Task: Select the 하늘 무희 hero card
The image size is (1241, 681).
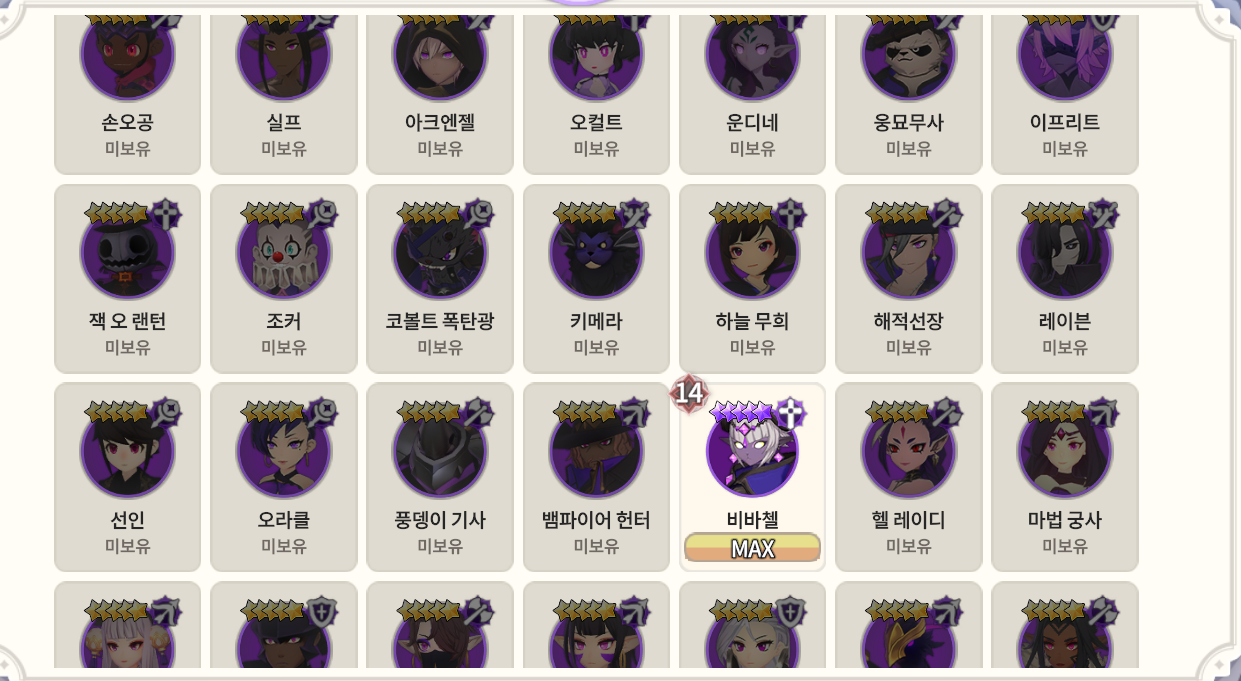Action: [x=752, y=278]
